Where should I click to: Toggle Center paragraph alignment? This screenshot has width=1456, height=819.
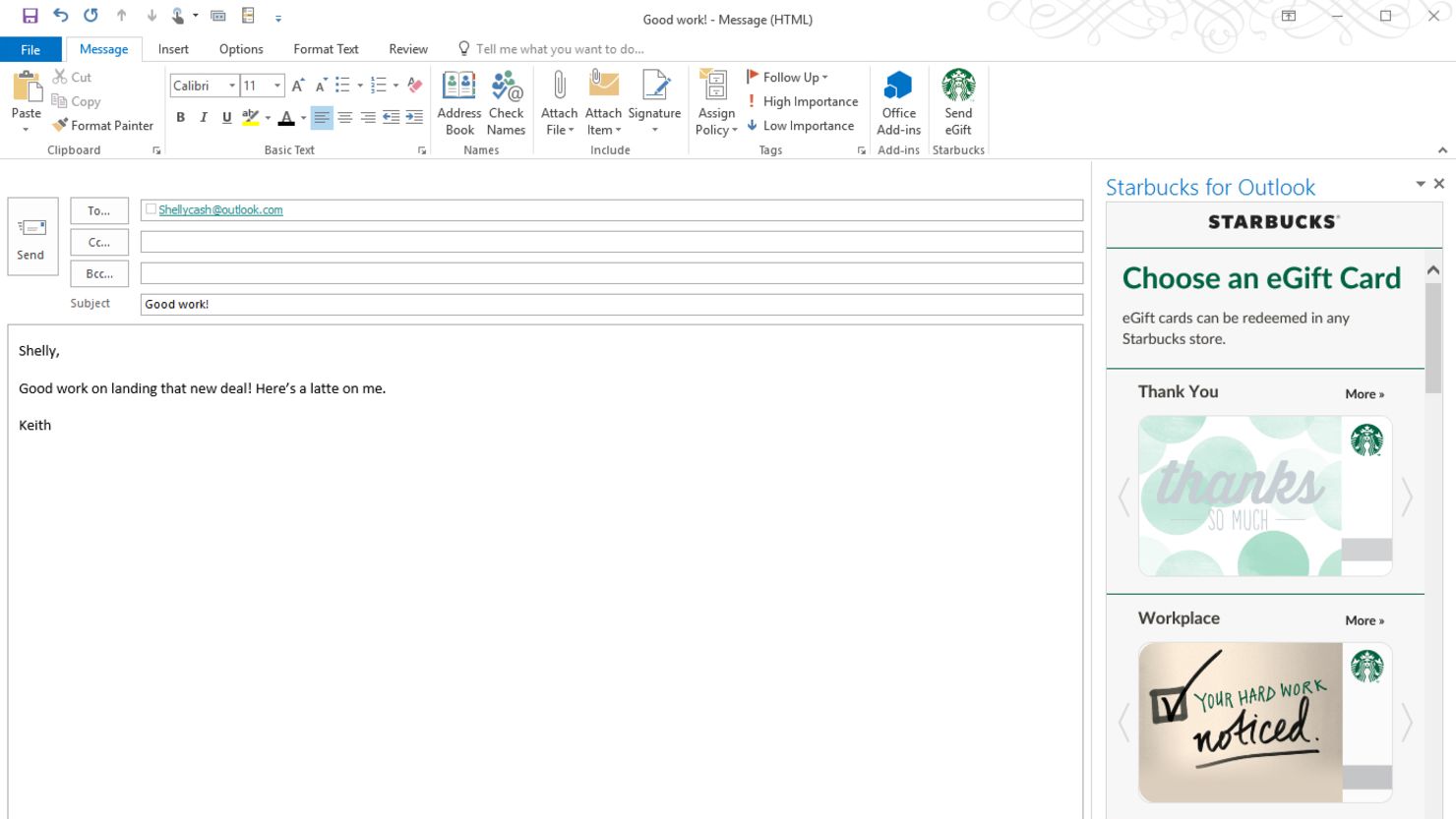tap(345, 117)
